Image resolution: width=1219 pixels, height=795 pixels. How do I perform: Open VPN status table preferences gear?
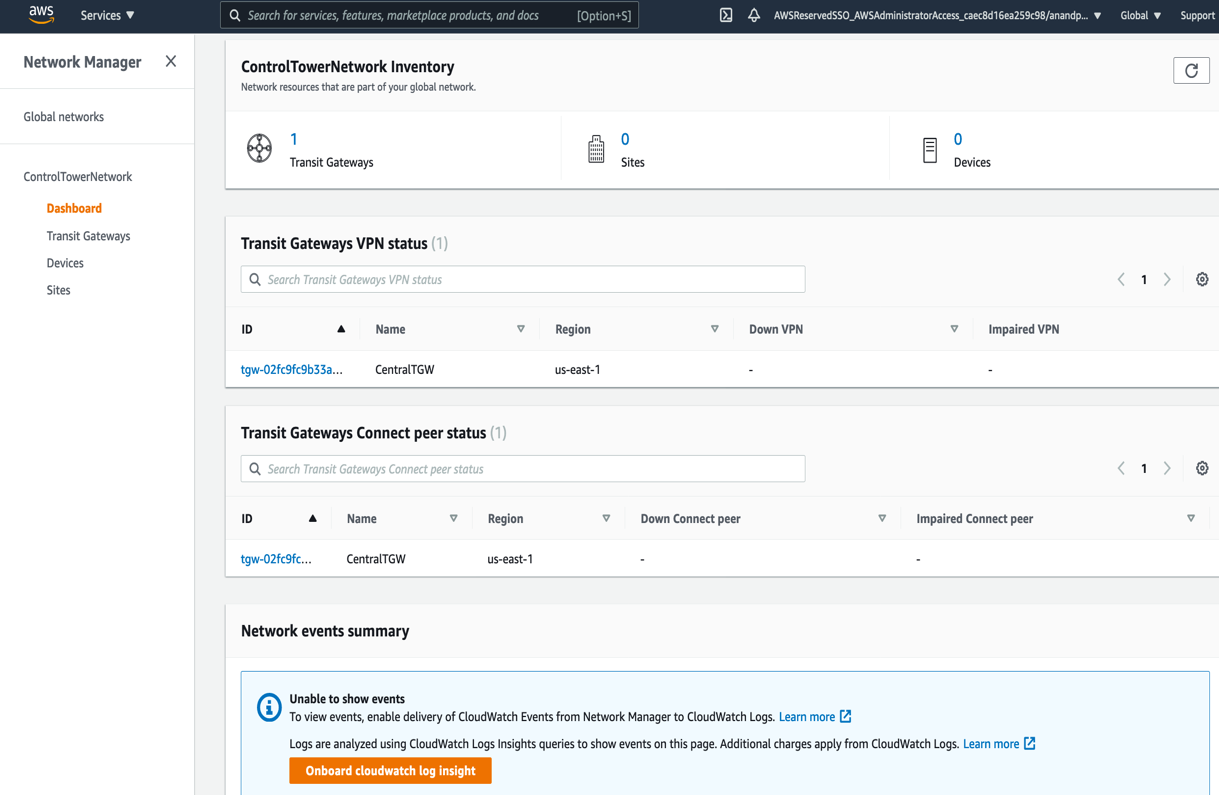pos(1201,279)
